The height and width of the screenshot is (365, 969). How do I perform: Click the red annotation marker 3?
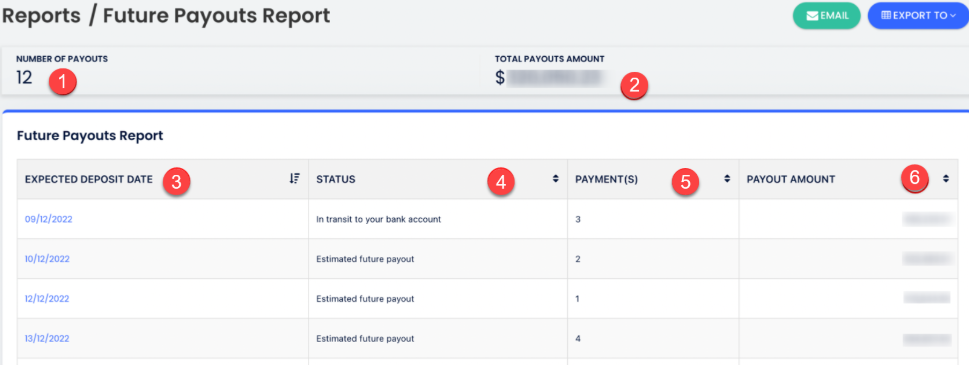(176, 181)
